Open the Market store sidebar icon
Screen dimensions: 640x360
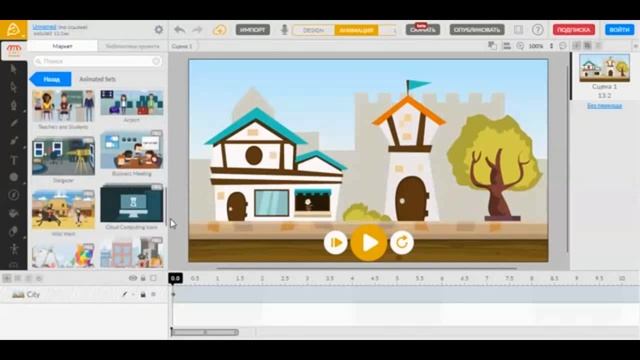click(13, 51)
